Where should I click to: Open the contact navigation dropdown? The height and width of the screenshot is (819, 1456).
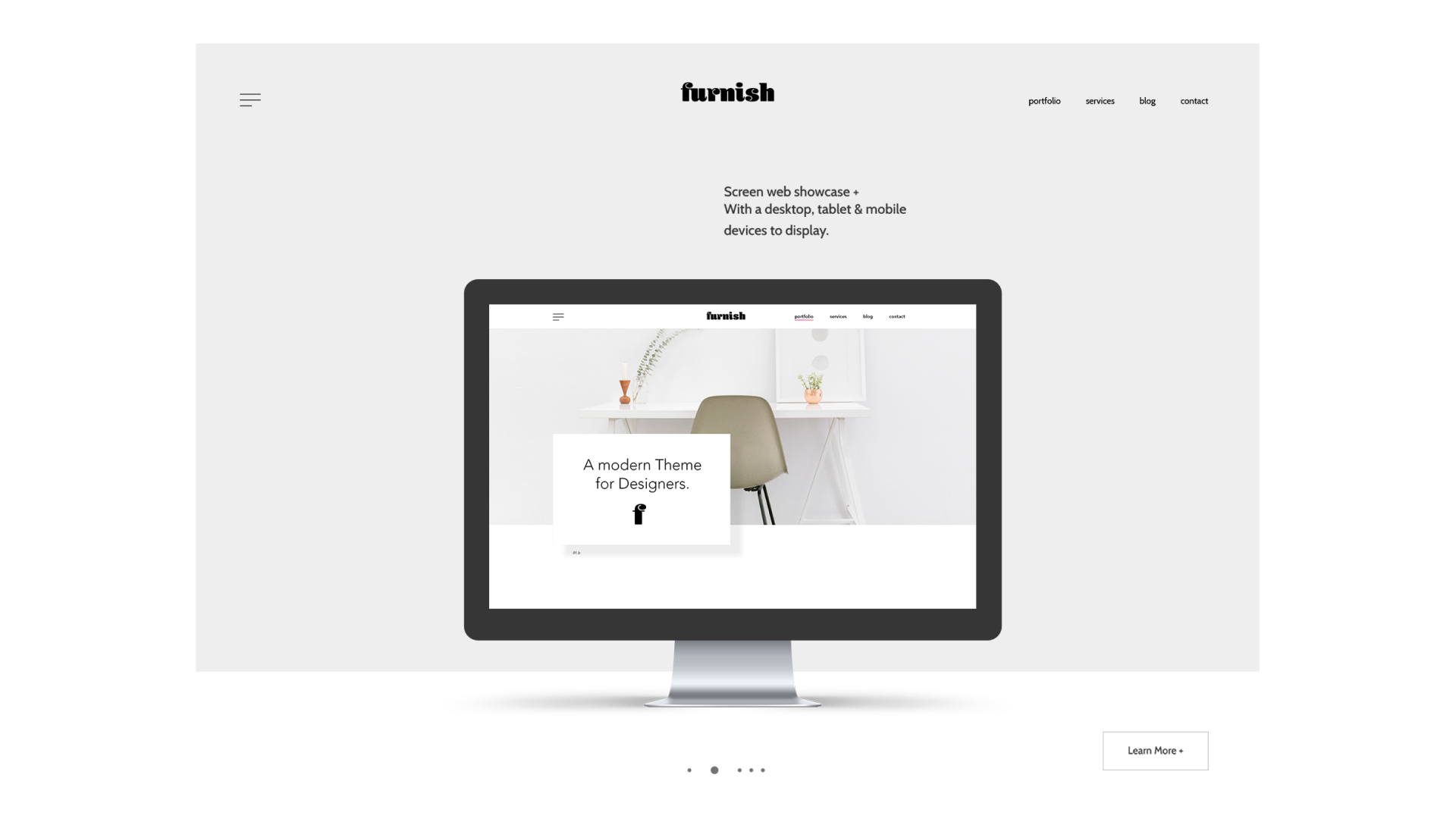click(x=1193, y=100)
